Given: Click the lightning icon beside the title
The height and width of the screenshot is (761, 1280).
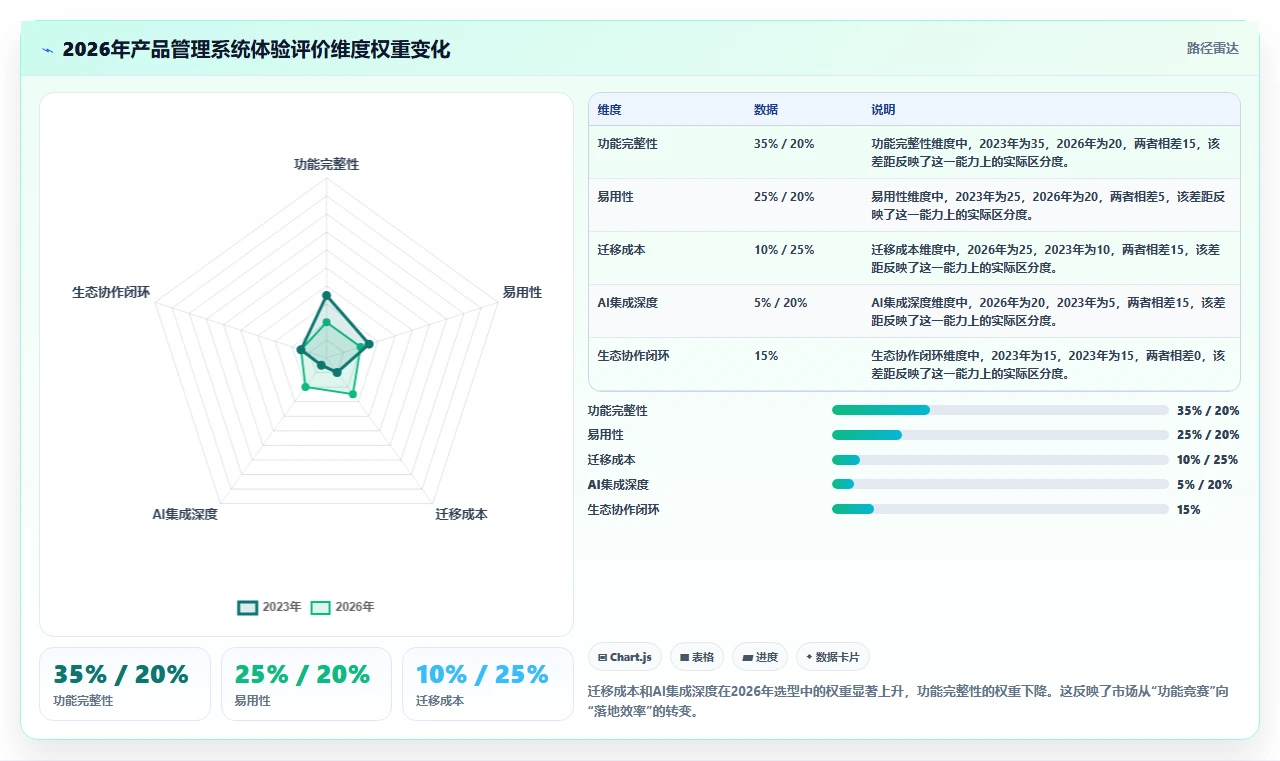Looking at the screenshot, I should tap(48, 50).
